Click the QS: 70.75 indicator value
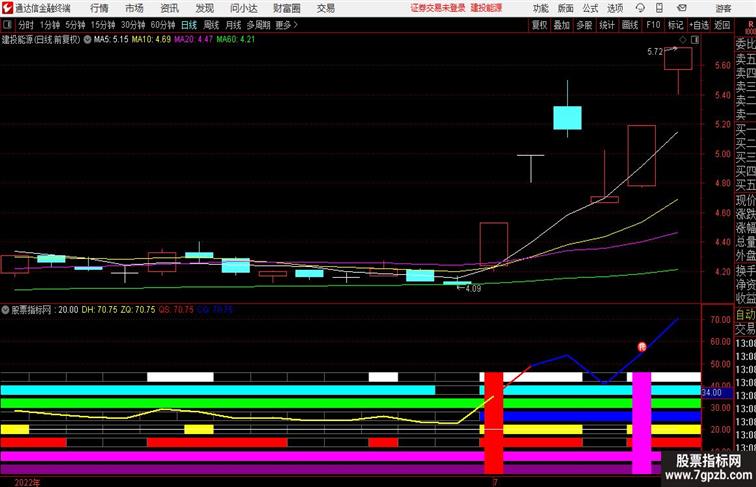Image resolution: width=756 pixels, height=487 pixels. (176, 310)
